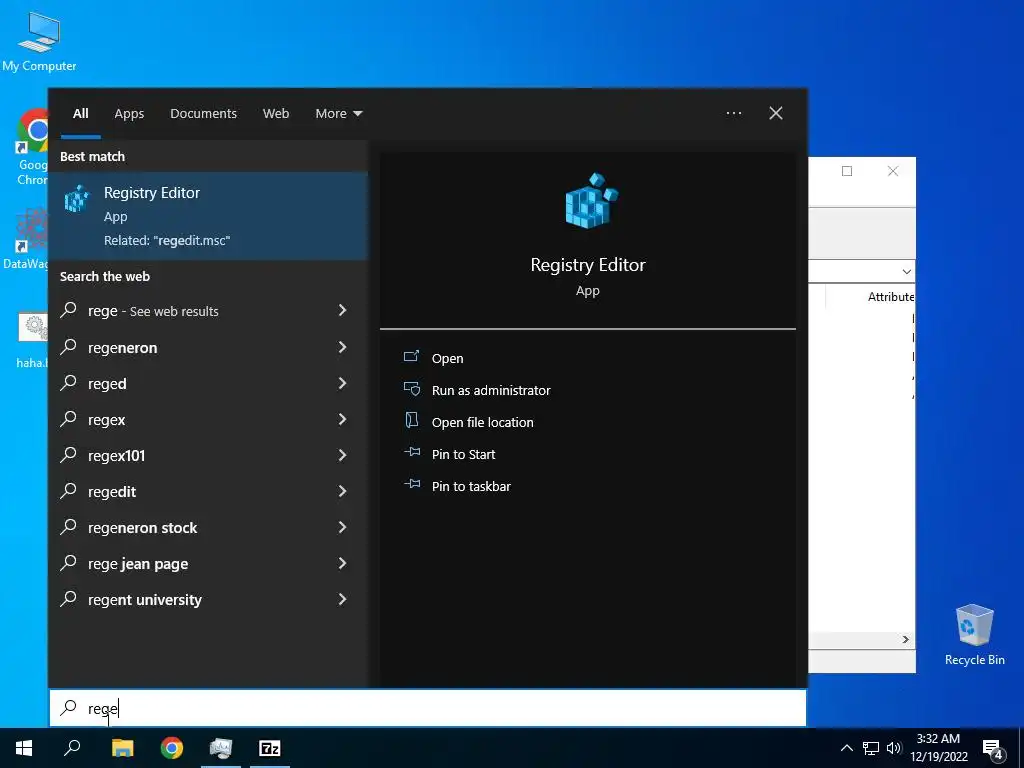1024x768 pixels.
Task: Expand the 'rege jean page' suggestion arrow
Action: click(342, 563)
